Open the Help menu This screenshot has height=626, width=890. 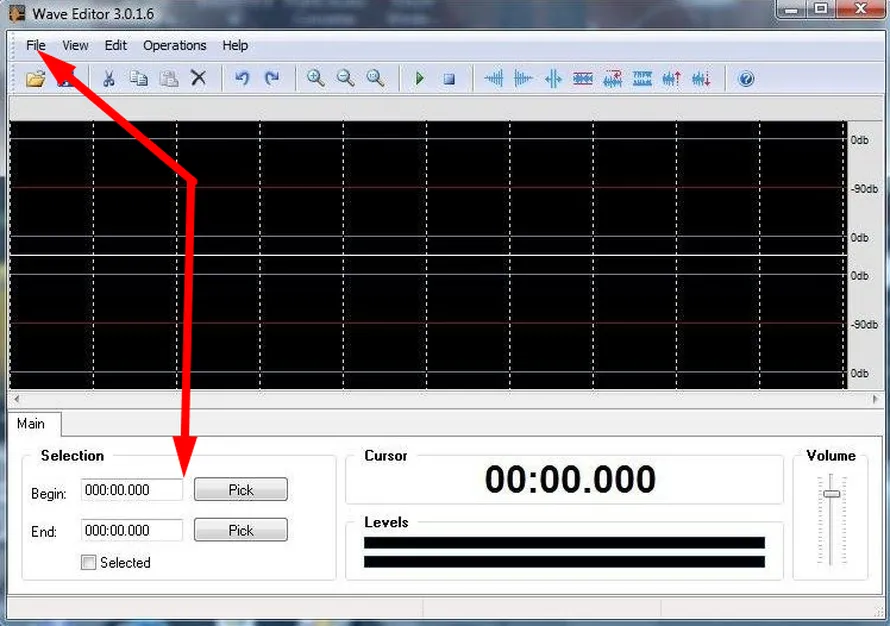click(x=235, y=45)
